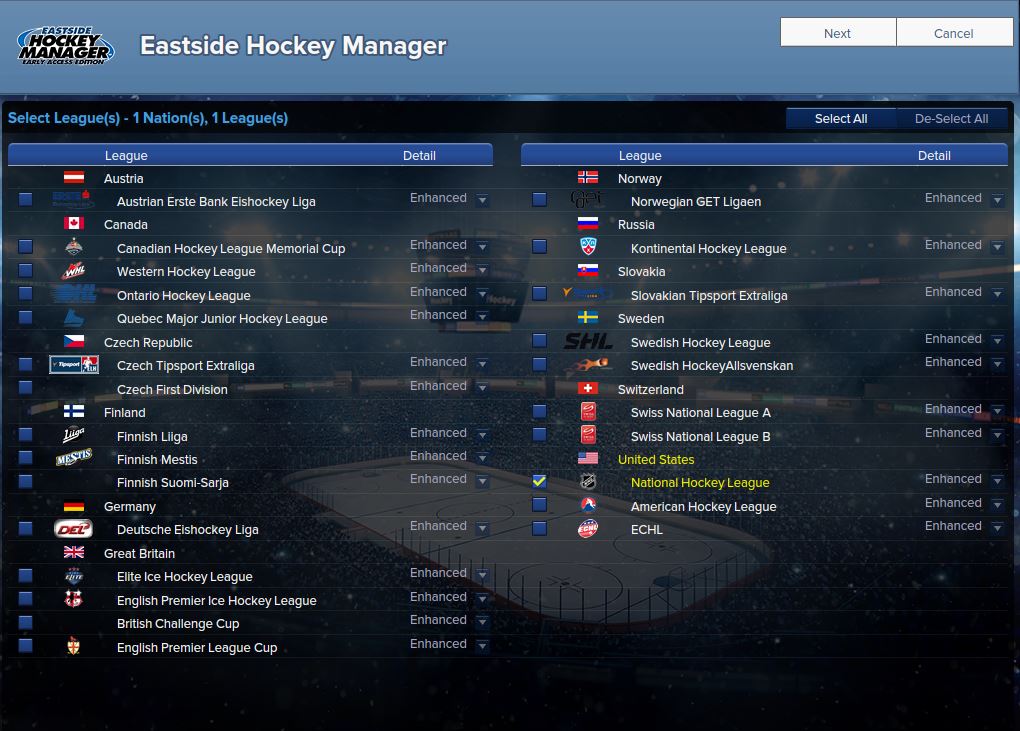Click the Select All button

[841, 118]
